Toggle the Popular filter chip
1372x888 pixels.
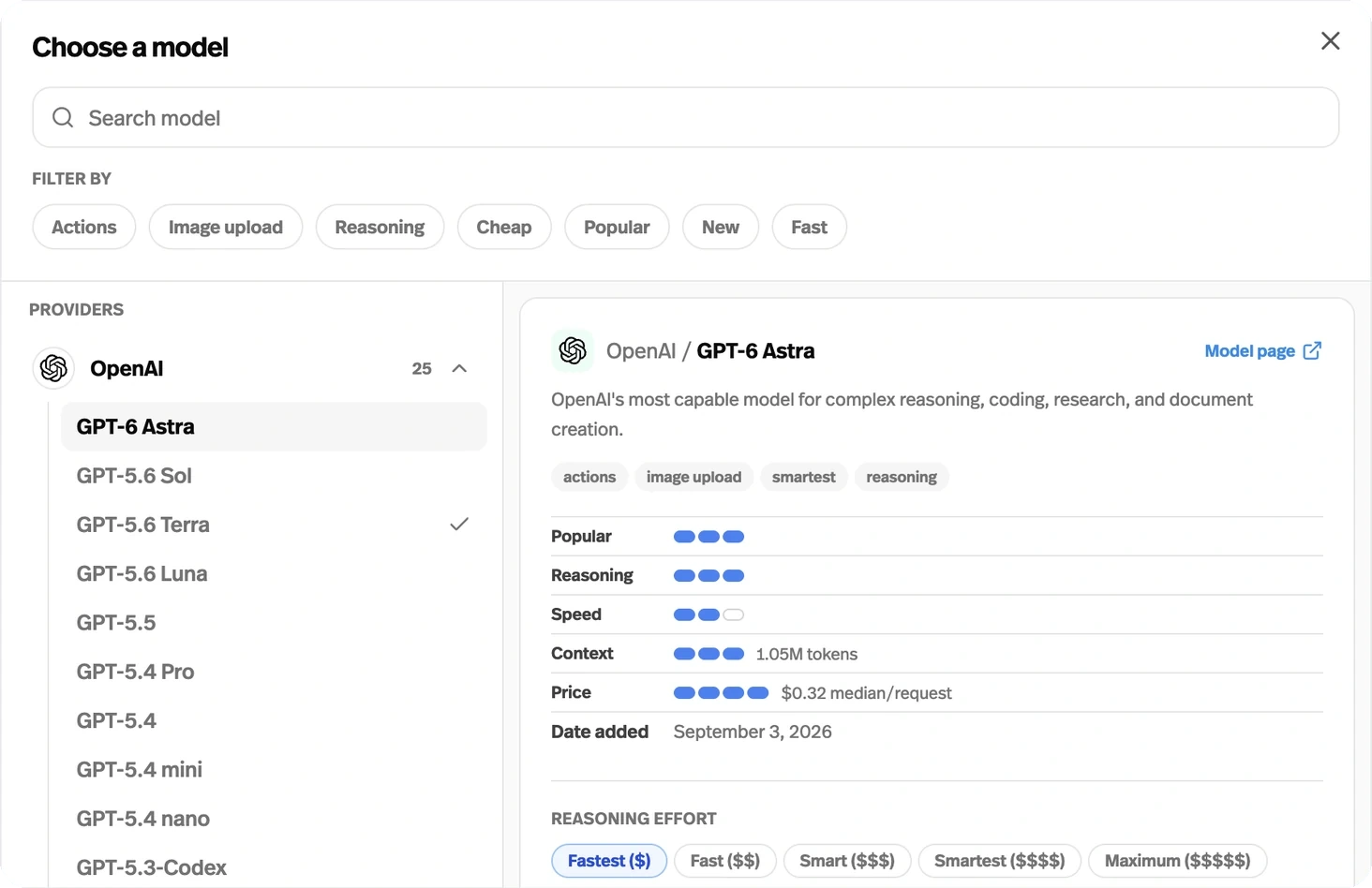617,227
